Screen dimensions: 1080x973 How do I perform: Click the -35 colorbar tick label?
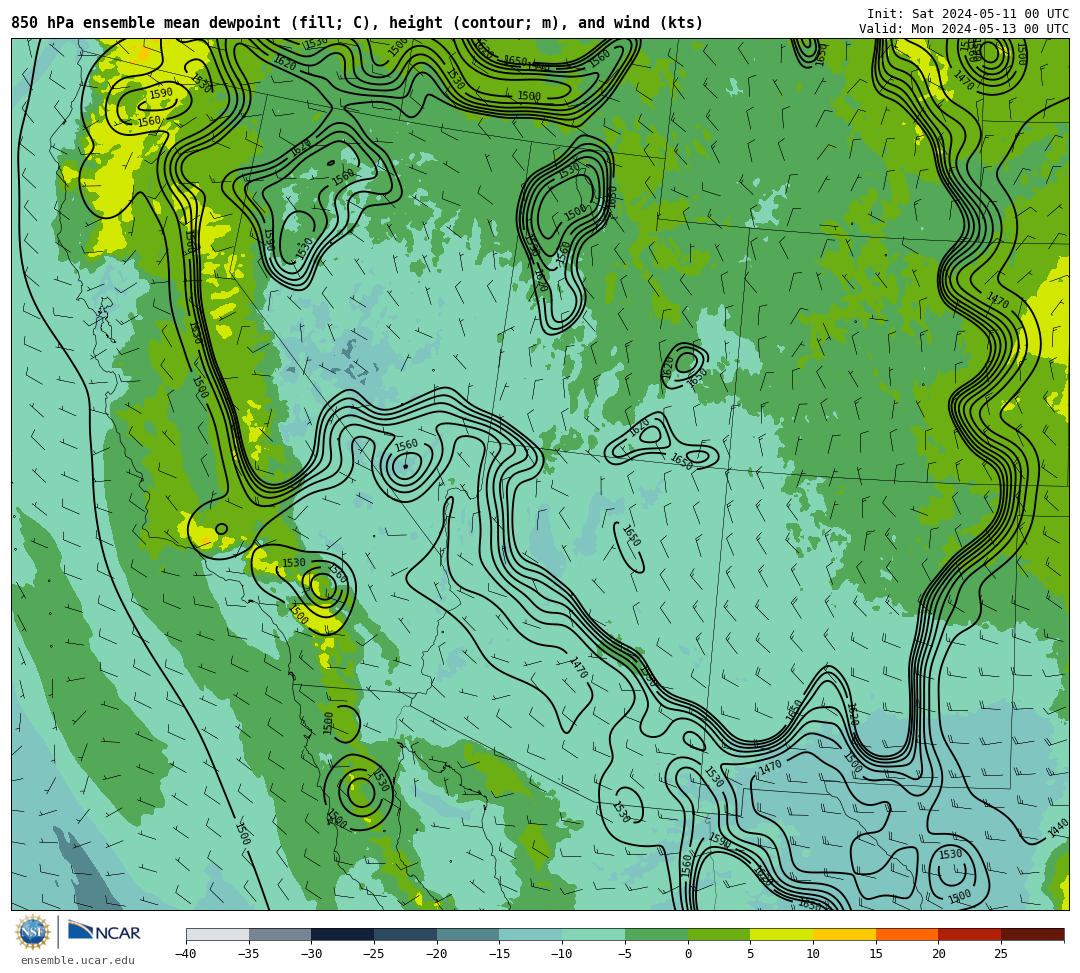pos(249,954)
